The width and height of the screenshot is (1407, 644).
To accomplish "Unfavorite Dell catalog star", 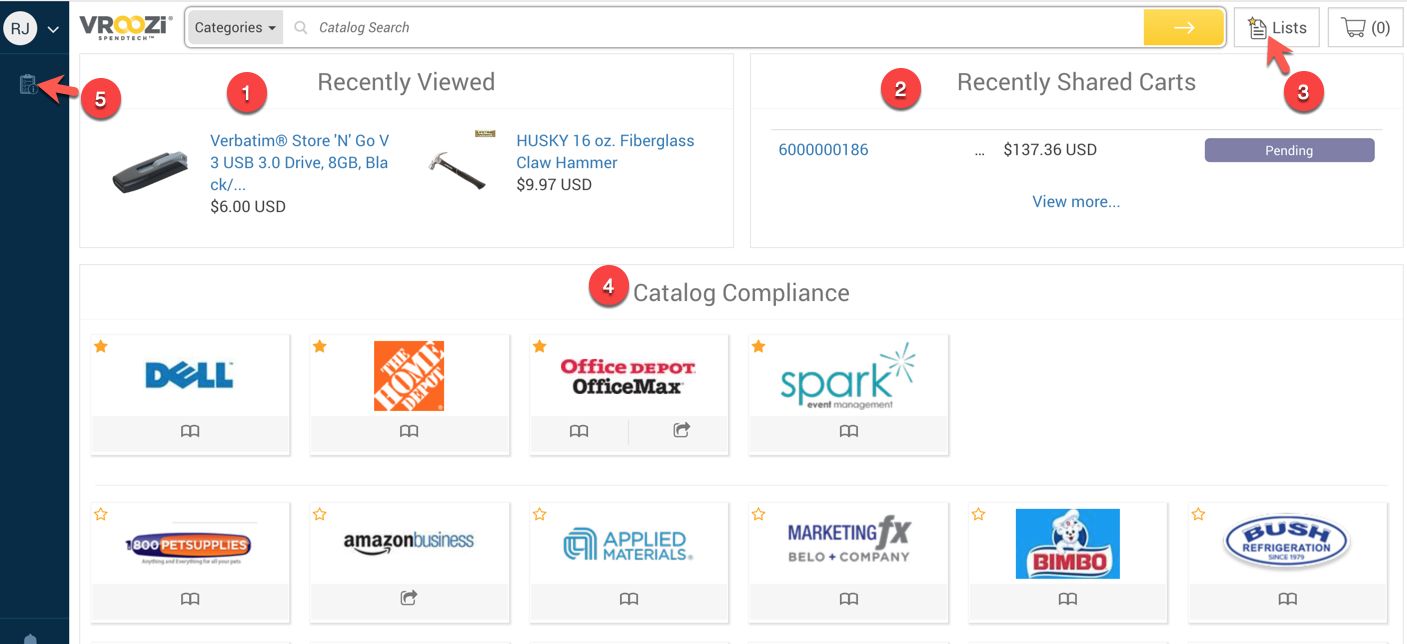I will pyautogui.click(x=100, y=346).
